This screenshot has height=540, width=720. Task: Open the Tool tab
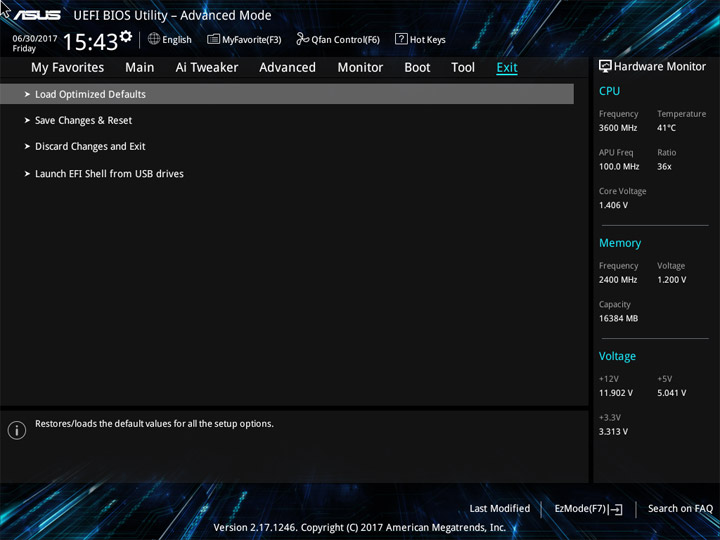pyautogui.click(x=463, y=68)
